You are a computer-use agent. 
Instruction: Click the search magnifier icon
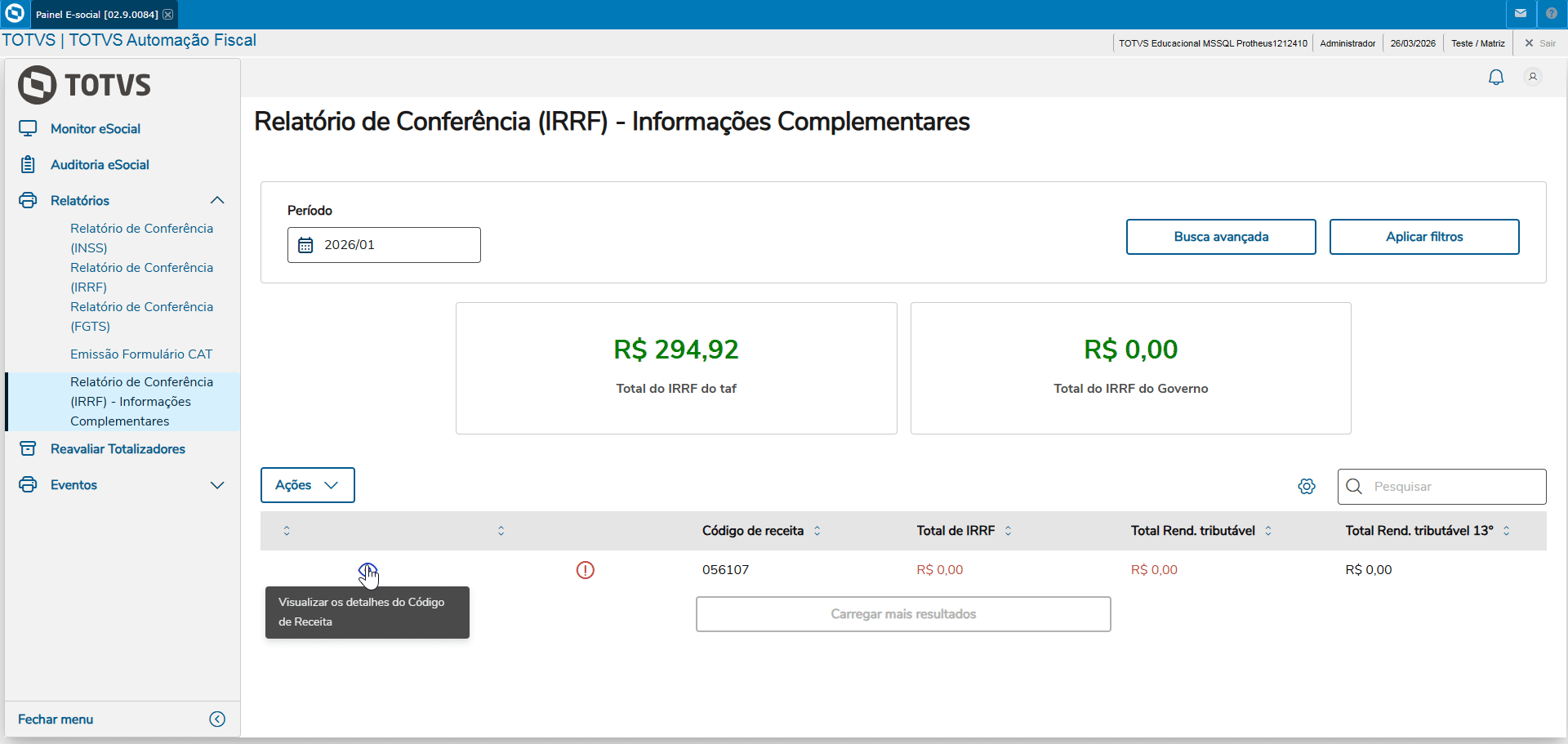pyautogui.click(x=1354, y=486)
